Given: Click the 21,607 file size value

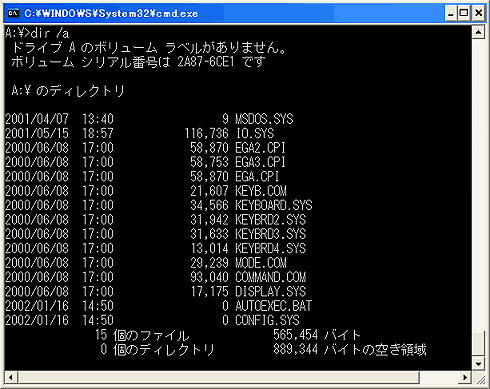Looking at the screenshot, I should click(210, 191).
